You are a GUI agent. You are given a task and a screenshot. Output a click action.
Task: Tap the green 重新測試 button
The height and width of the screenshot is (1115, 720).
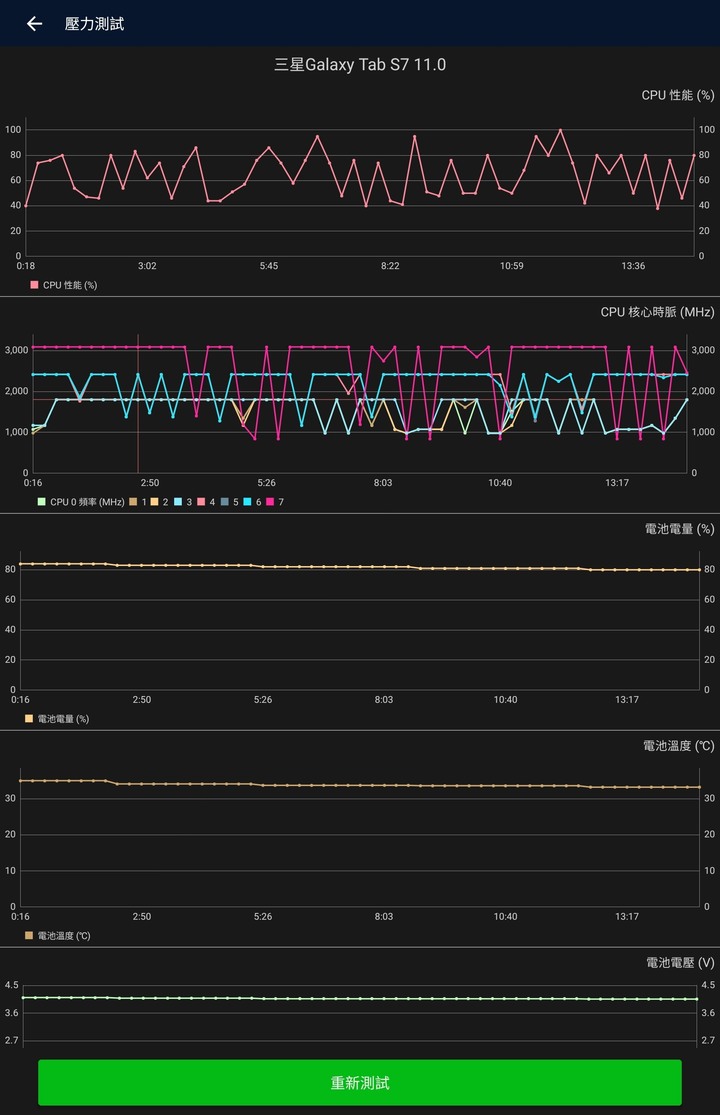360,1082
